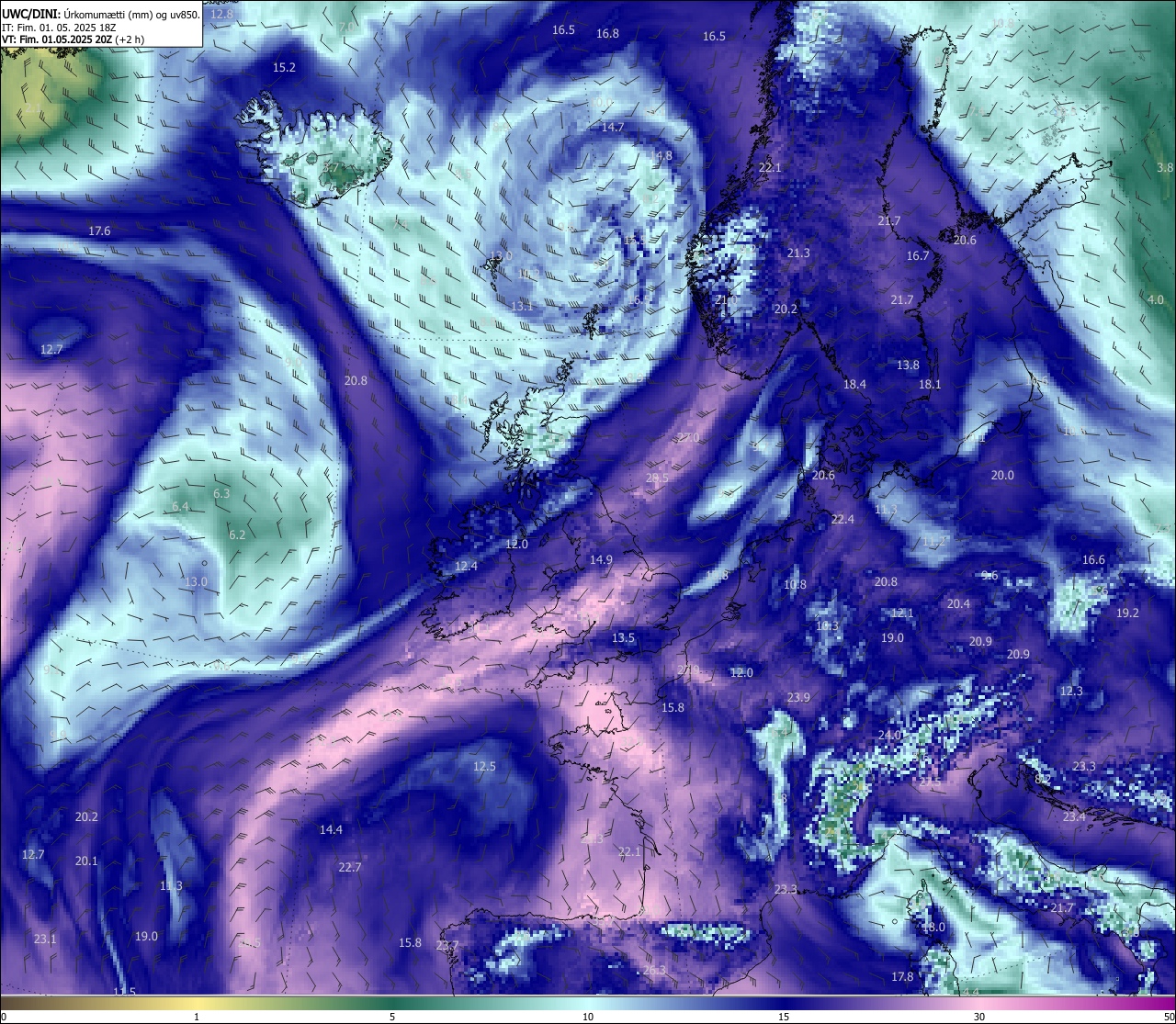Click the 12.3 value on the map

click(1071, 692)
